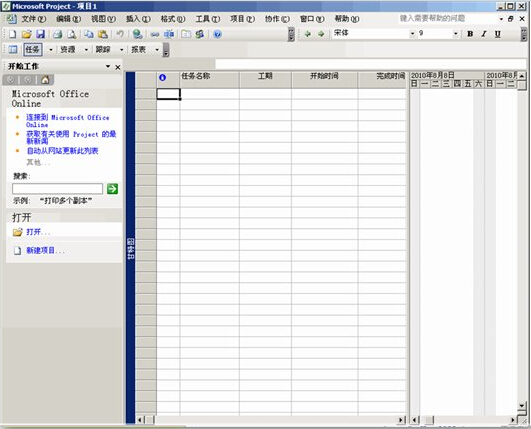Screen dimensions: 531x429
Task: Click the Undo arrow icon
Action: (120, 34)
